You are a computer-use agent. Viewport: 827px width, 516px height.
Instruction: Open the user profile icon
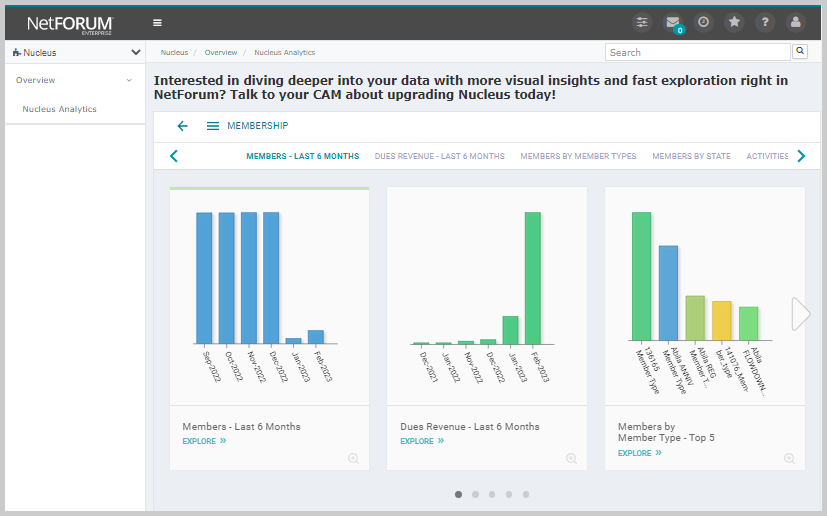click(x=795, y=22)
